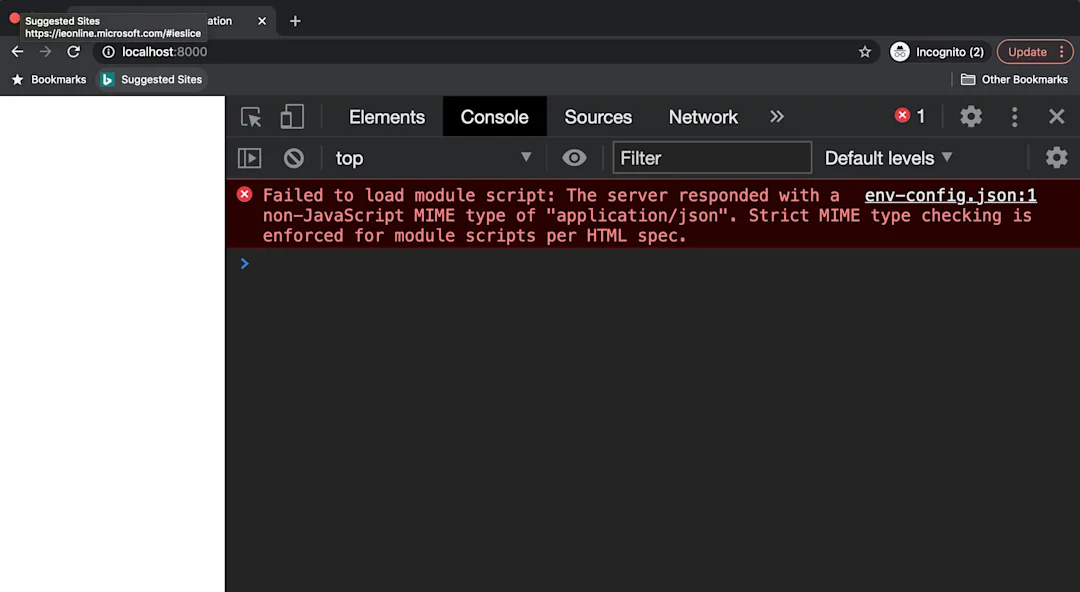This screenshot has width=1080, height=592.
Task: Go back using the browser back arrow
Action: point(17,51)
